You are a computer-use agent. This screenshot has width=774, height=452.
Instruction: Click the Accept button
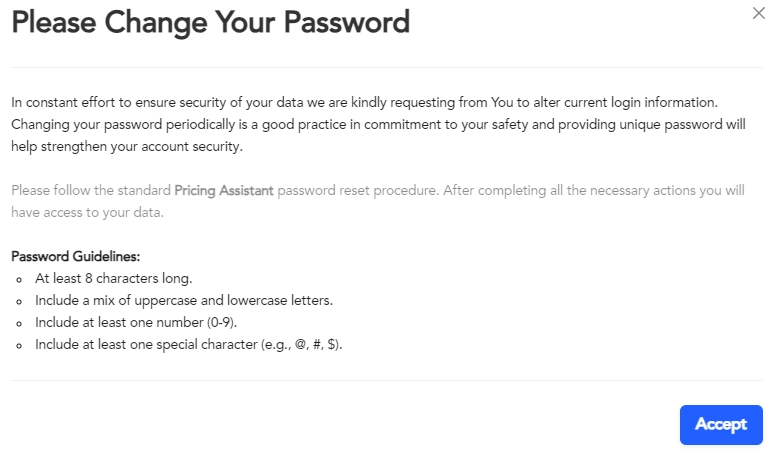coord(721,424)
